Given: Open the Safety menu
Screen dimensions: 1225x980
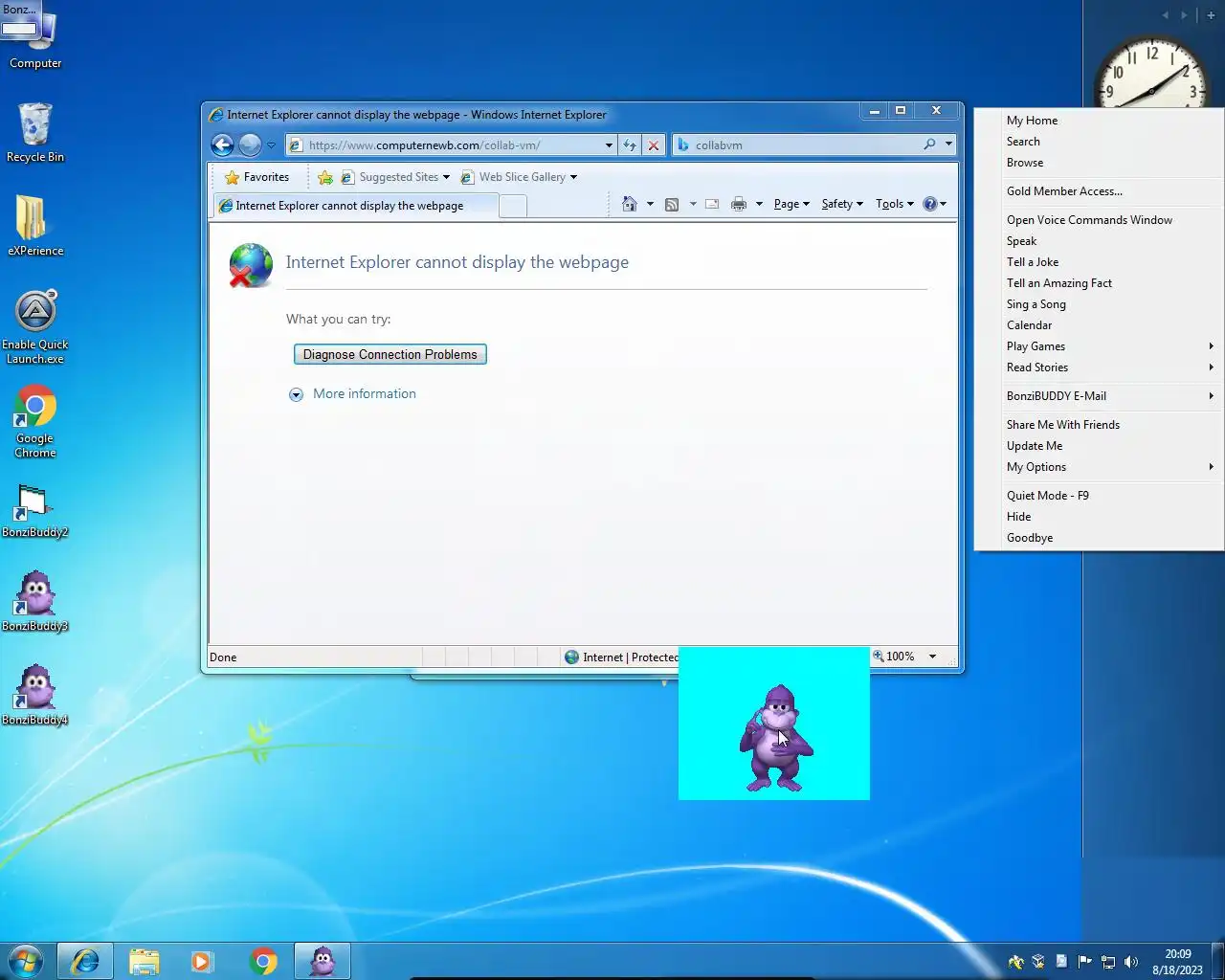Looking at the screenshot, I should 842,204.
